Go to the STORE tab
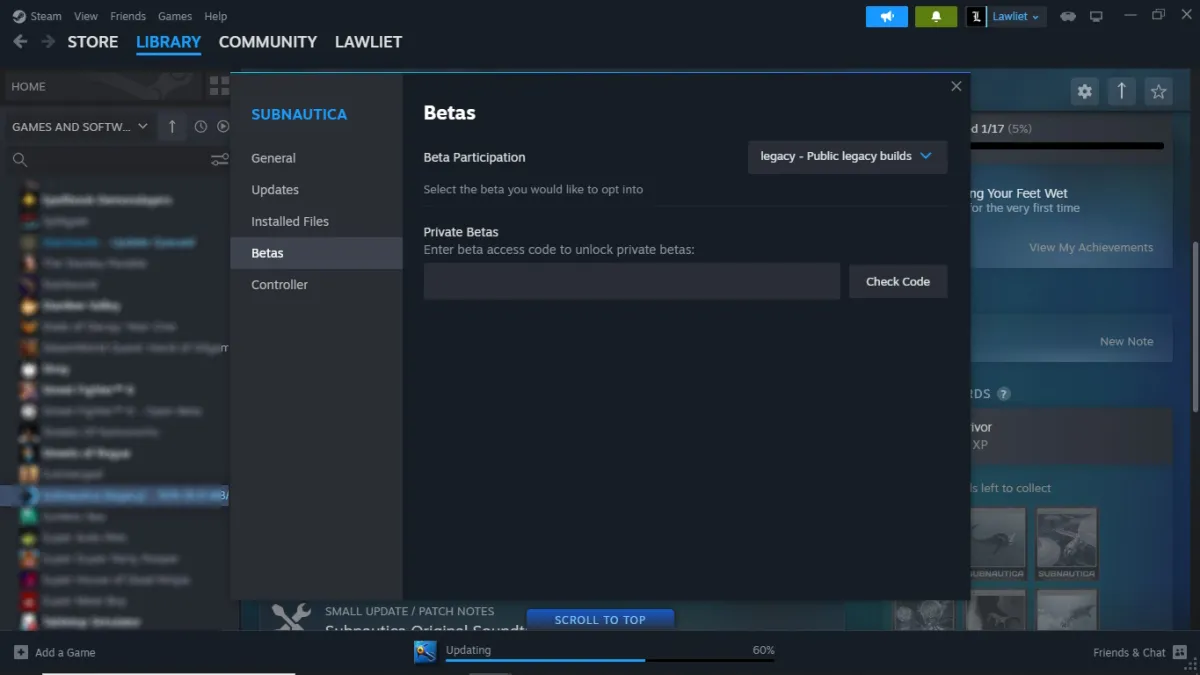The image size is (1200, 675). 93,42
